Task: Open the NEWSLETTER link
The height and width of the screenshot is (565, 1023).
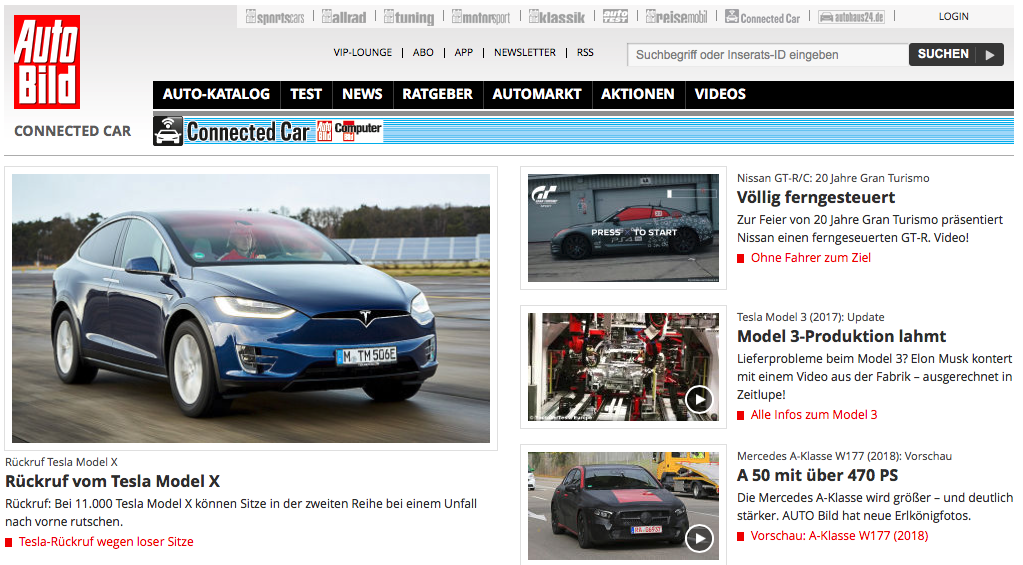Action: click(524, 53)
